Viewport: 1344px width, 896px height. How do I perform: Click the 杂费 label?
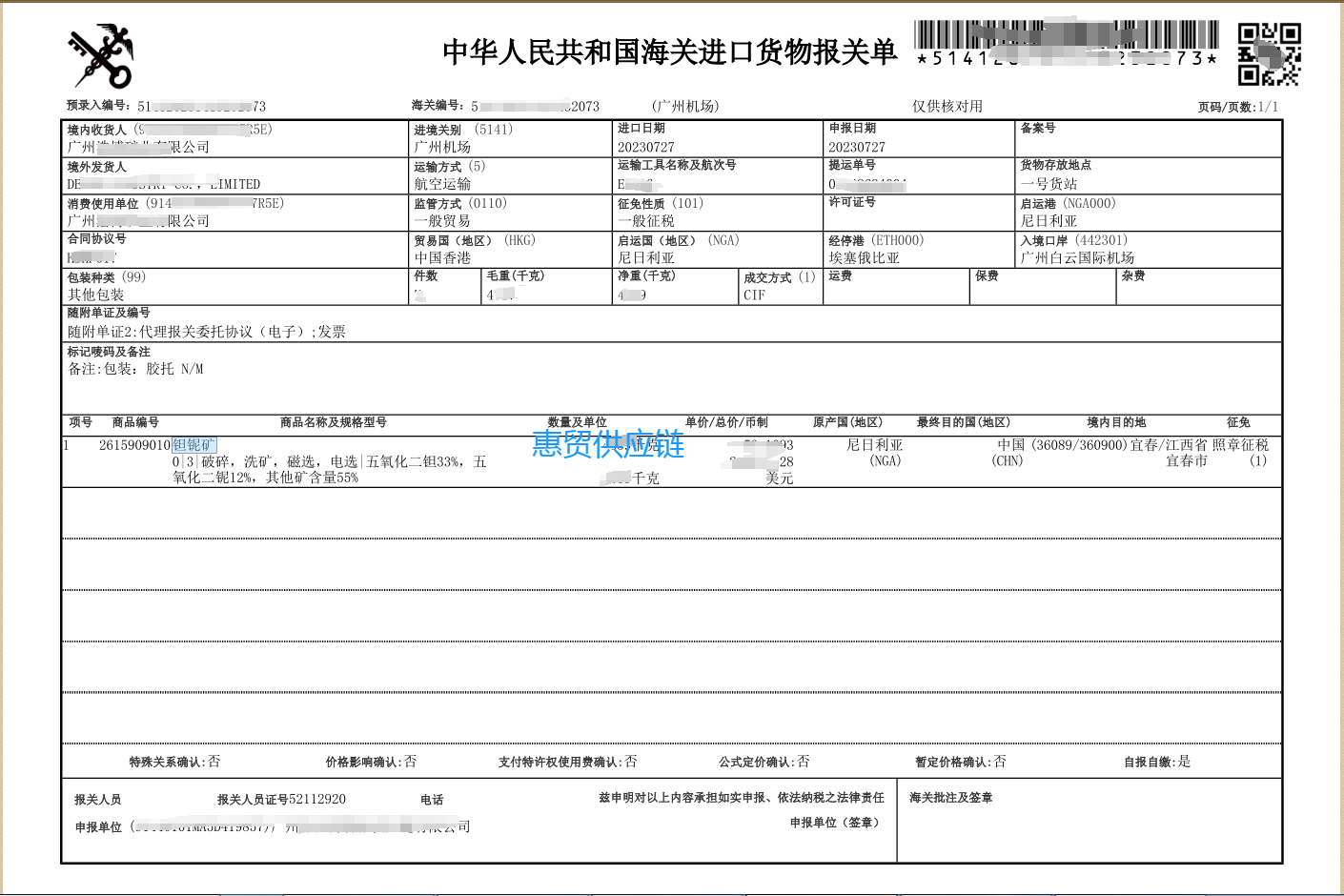(1133, 275)
